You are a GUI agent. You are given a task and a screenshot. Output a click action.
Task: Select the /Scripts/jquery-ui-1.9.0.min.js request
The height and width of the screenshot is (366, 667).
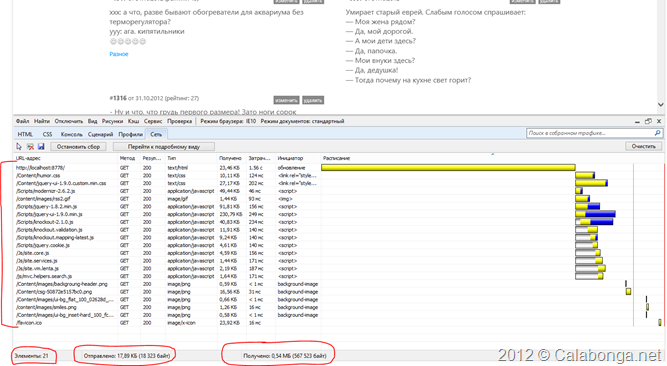coord(49,214)
